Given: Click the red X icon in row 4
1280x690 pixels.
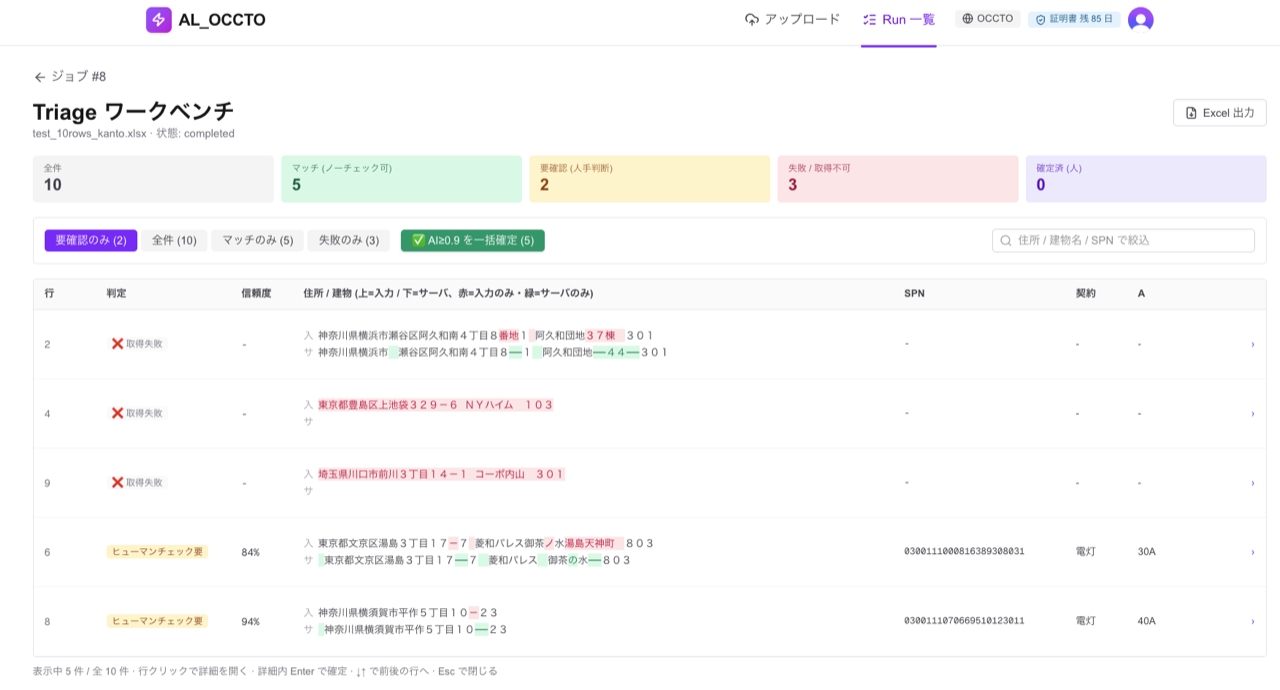Looking at the screenshot, I should click(x=117, y=413).
